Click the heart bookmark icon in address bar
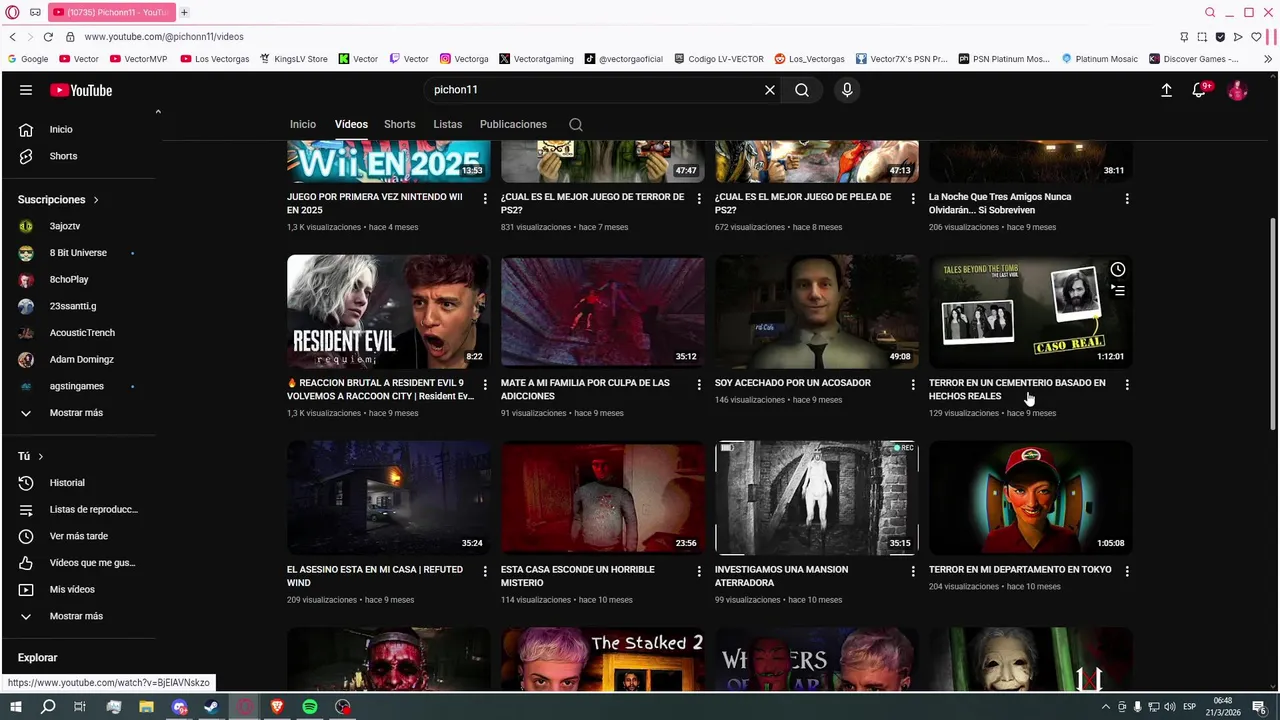This screenshot has width=1280, height=720. tap(1256, 37)
